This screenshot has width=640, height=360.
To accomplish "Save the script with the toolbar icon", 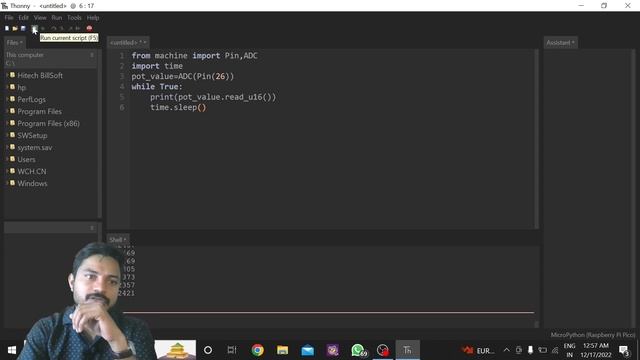I will [23, 28].
